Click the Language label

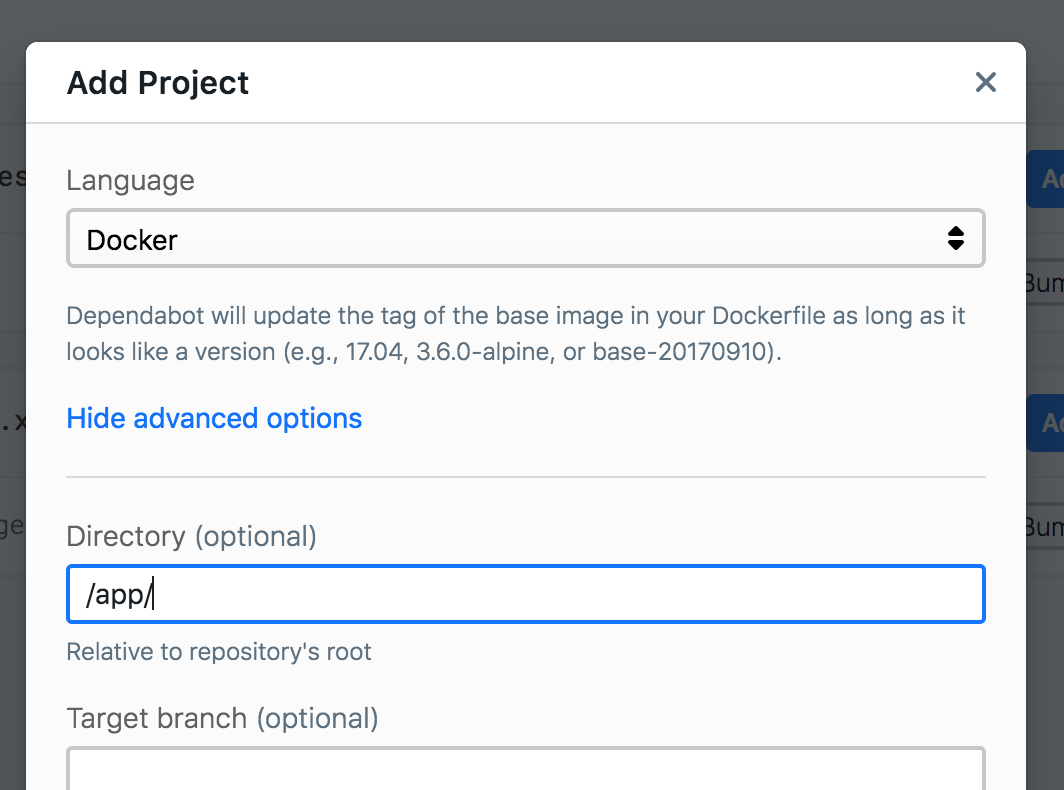click(x=130, y=181)
